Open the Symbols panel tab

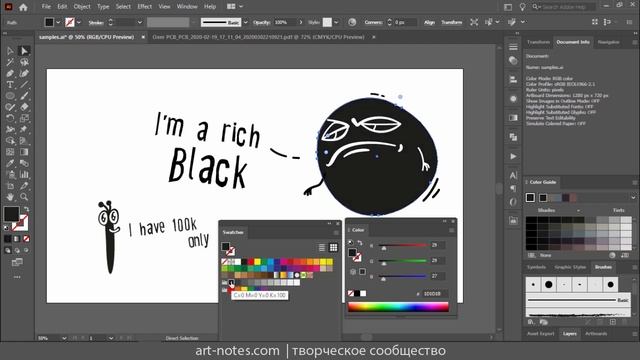[x=536, y=267]
